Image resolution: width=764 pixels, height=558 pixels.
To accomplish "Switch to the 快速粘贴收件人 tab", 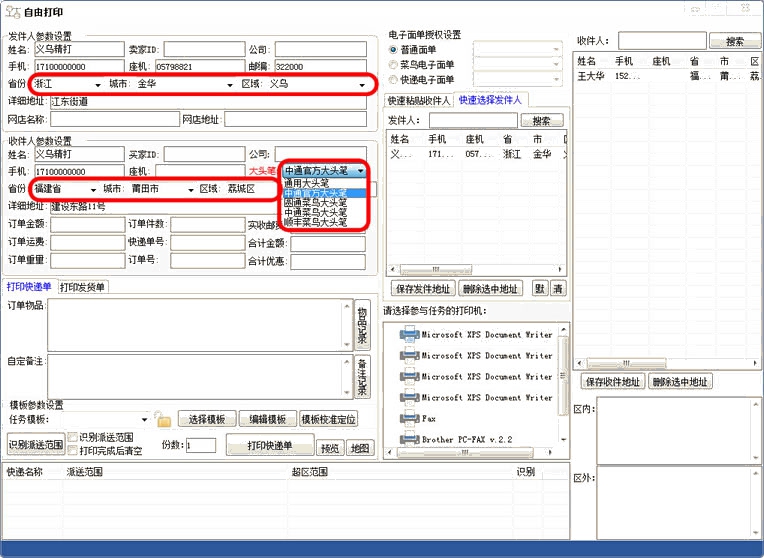I will click(418, 100).
